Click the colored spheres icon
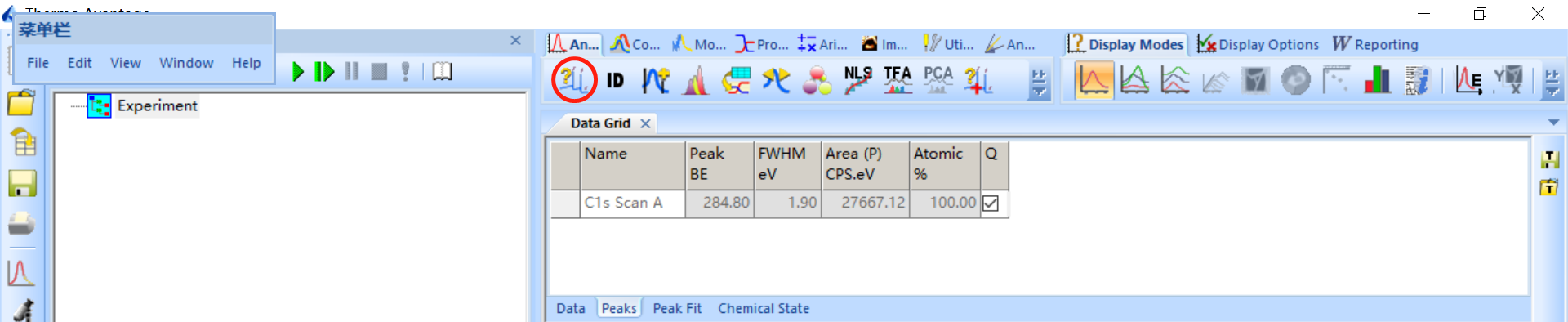Screen dimensions: 1568x322 pyautogui.click(x=817, y=80)
